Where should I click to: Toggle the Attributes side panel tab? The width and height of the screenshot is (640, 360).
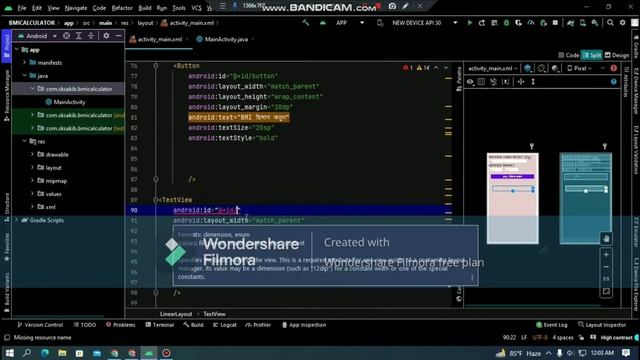point(626,82)
